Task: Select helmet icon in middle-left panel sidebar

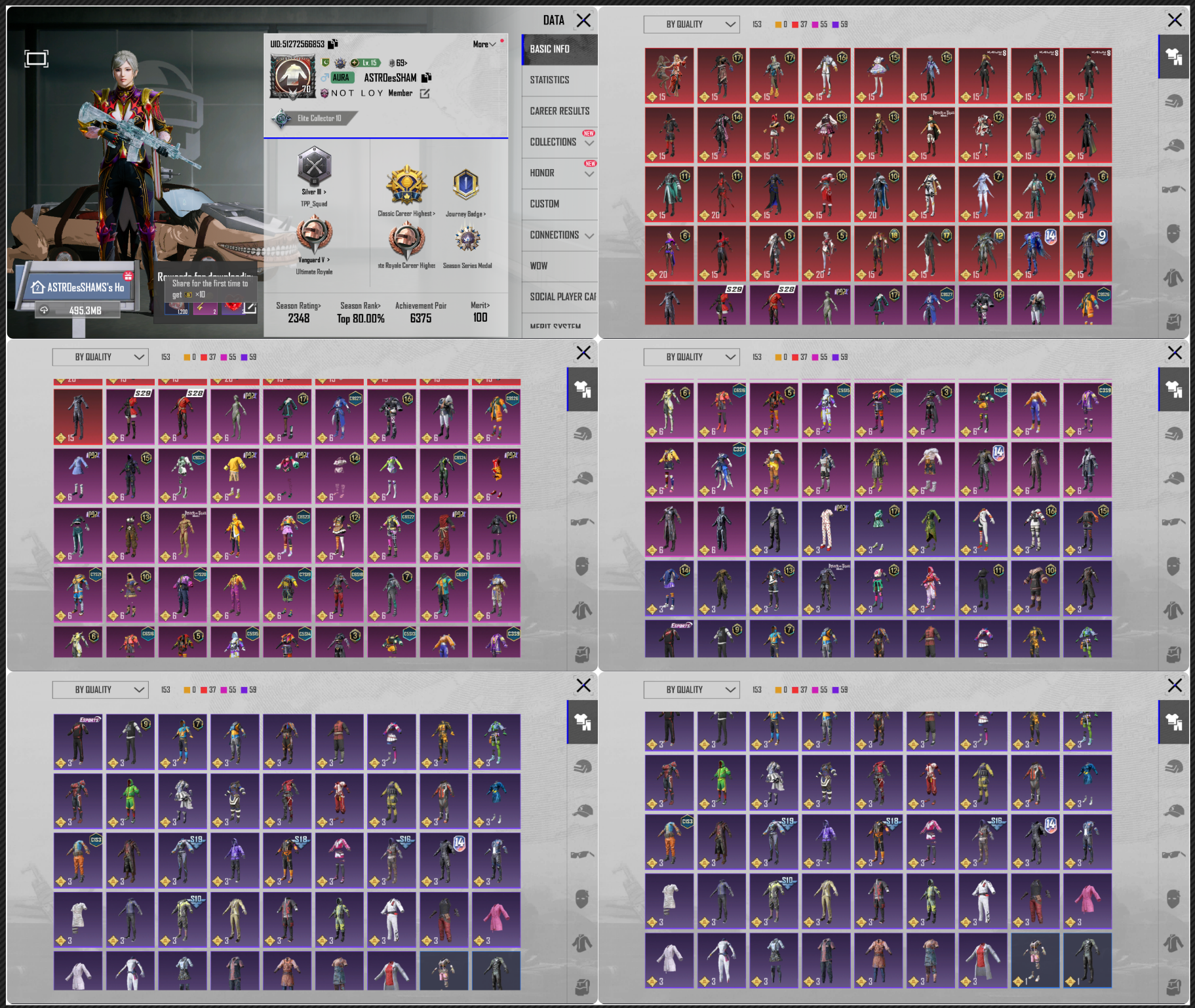Action: [582, 434]
